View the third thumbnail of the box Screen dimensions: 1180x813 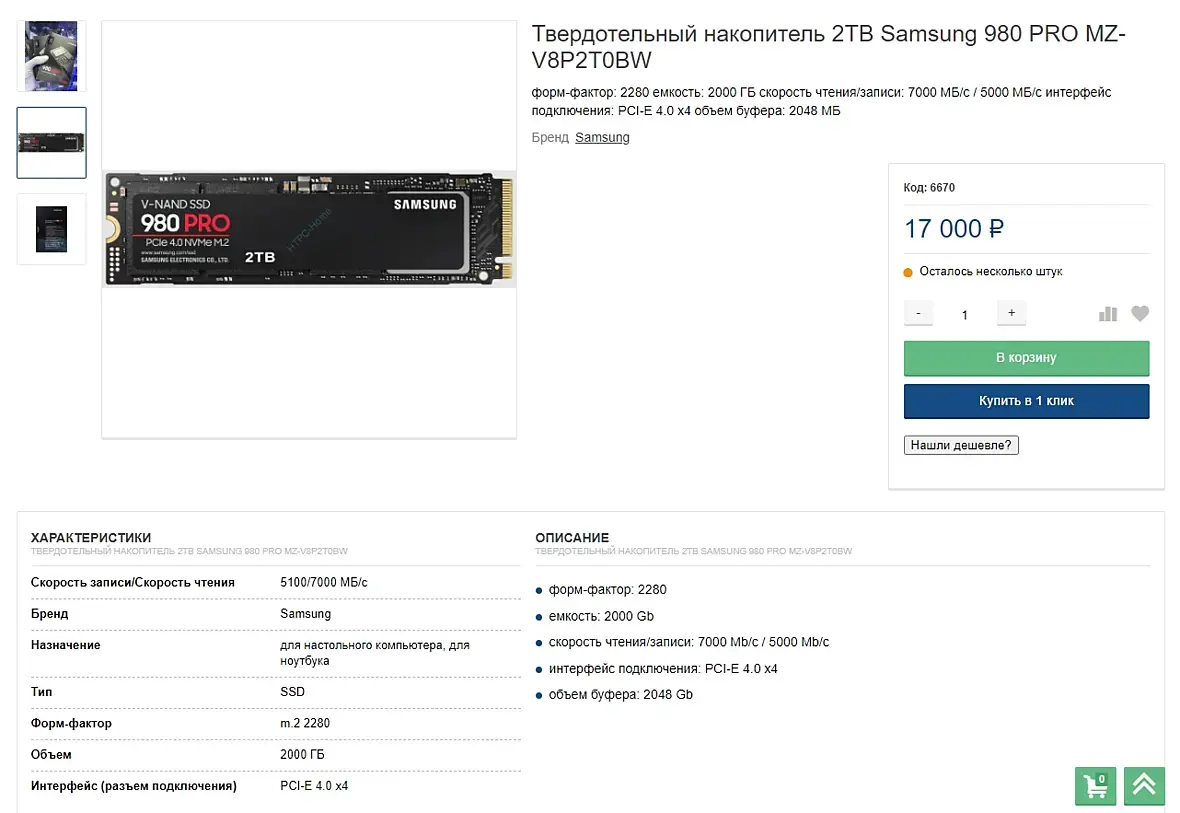coord(51,229)
